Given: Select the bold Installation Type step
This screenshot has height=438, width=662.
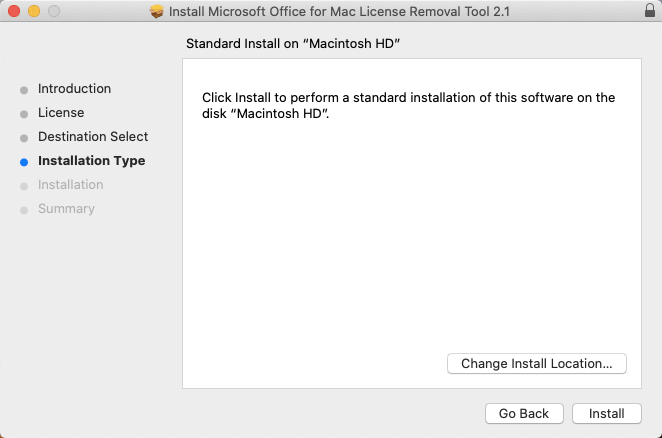Looking at the screenshot, I should click(91, 161).
